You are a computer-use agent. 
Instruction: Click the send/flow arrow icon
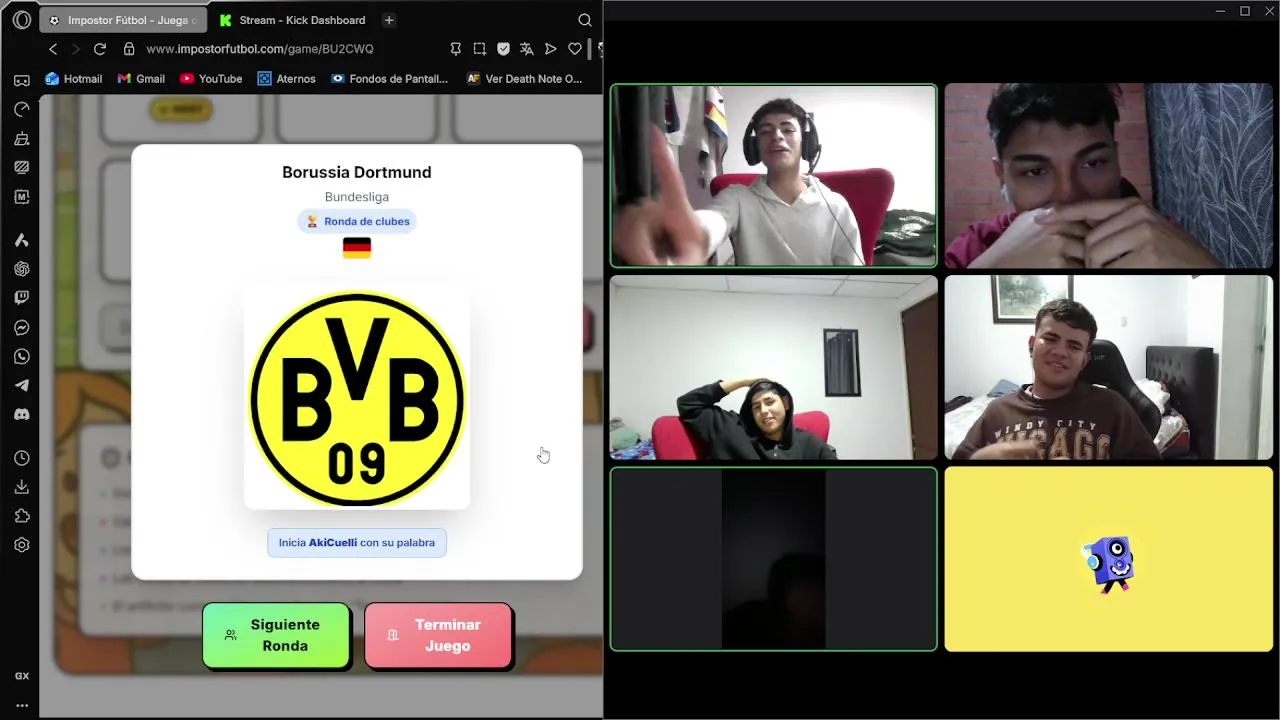551,49
